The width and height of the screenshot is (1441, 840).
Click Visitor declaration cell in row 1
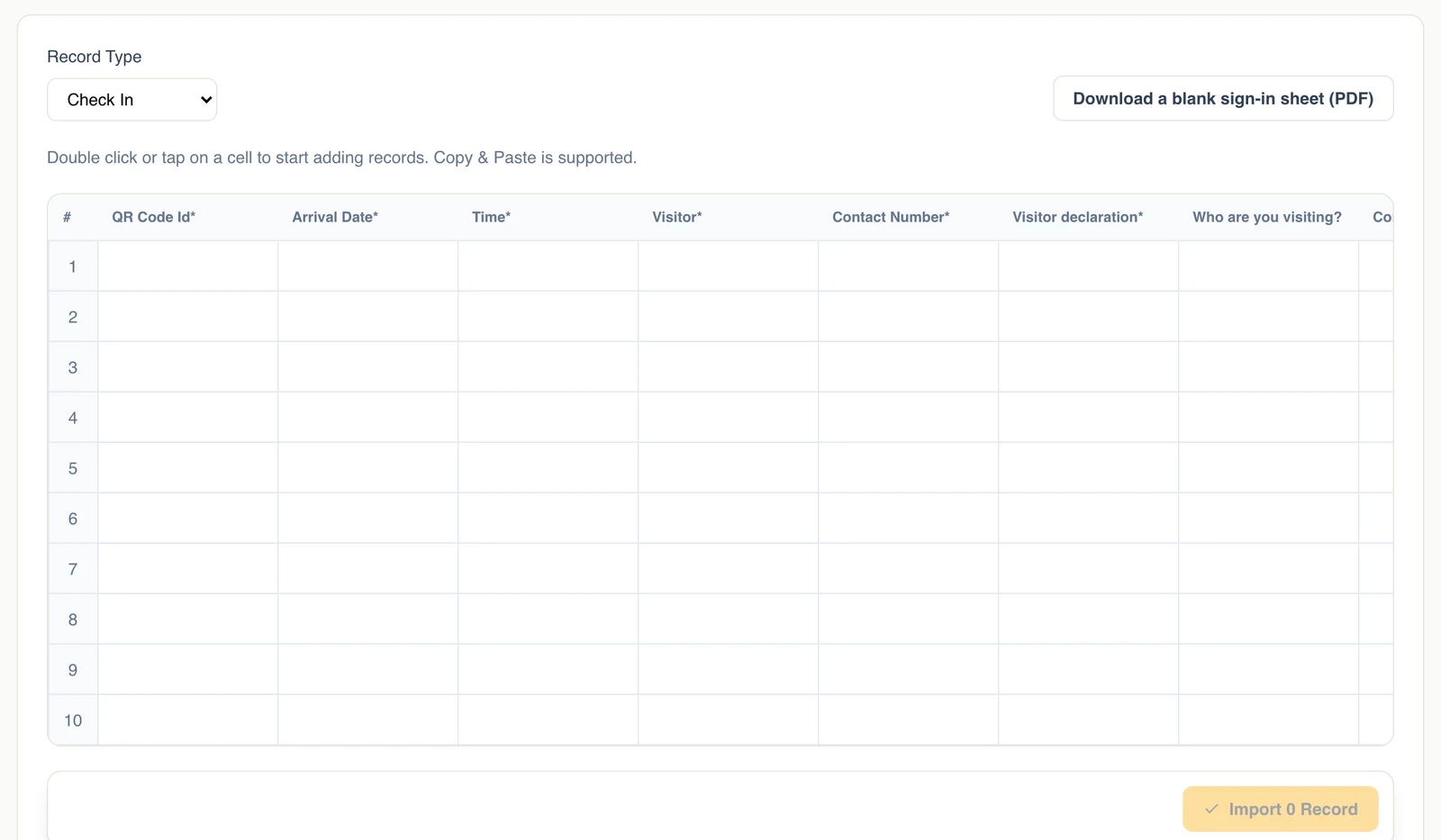click(1089, 266)
